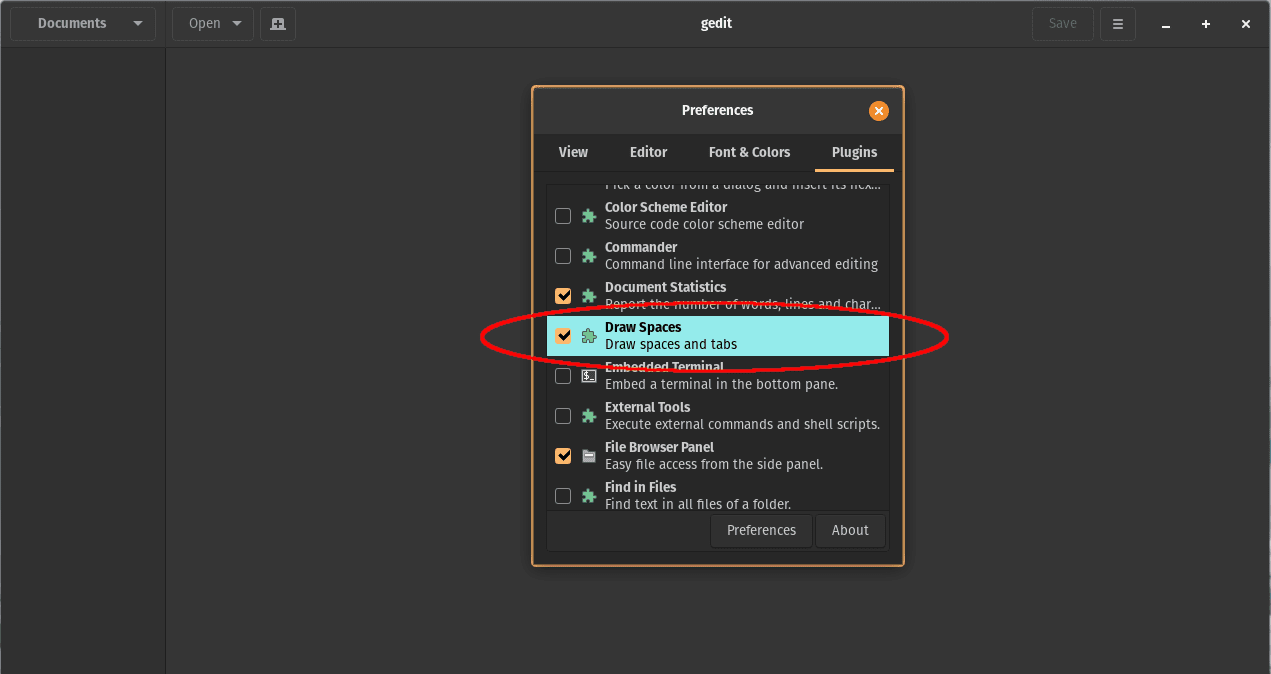Click the Draw Spaces plugin puzzle icon

589,336
